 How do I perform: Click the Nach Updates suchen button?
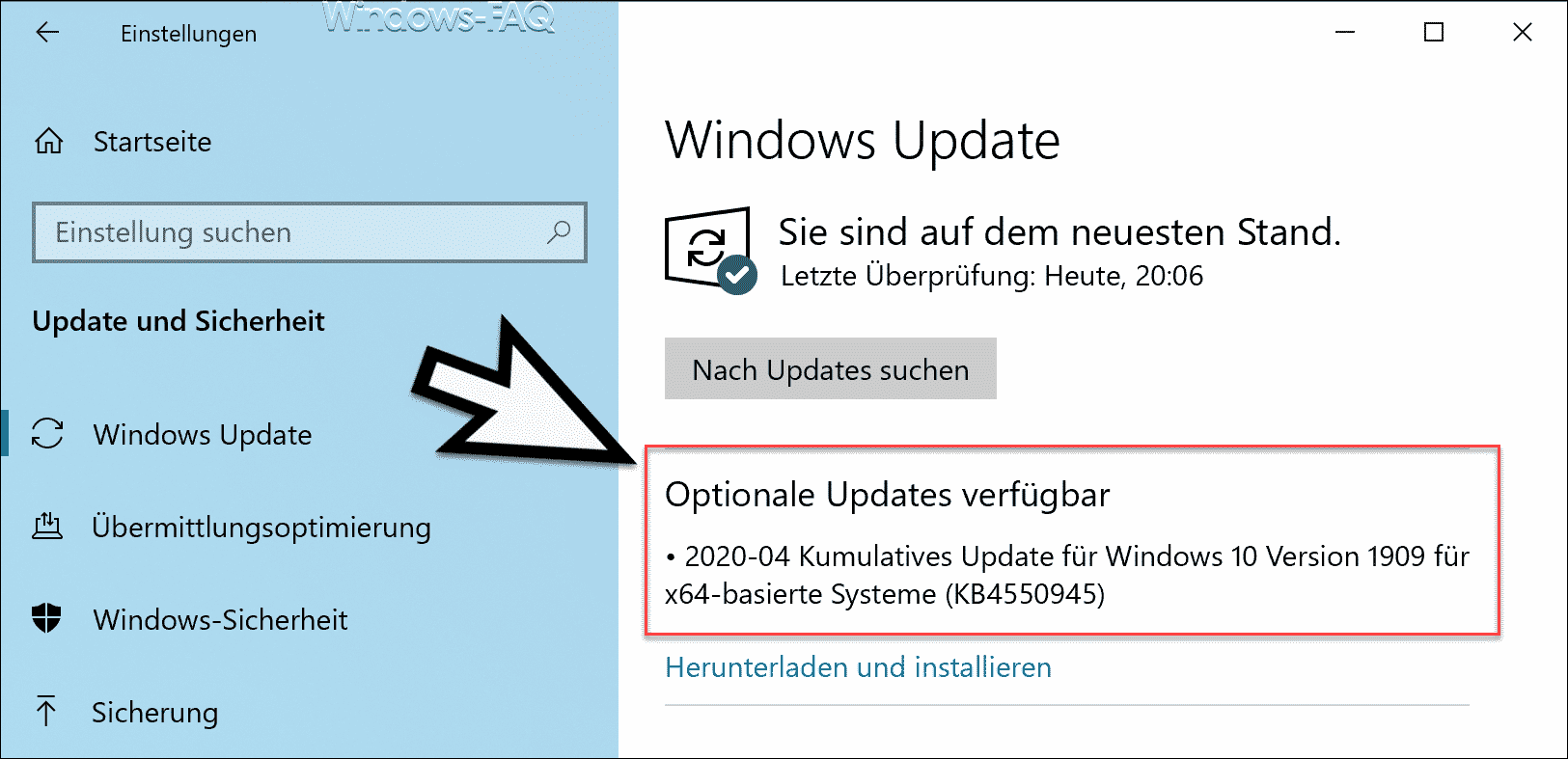(831, 368)
